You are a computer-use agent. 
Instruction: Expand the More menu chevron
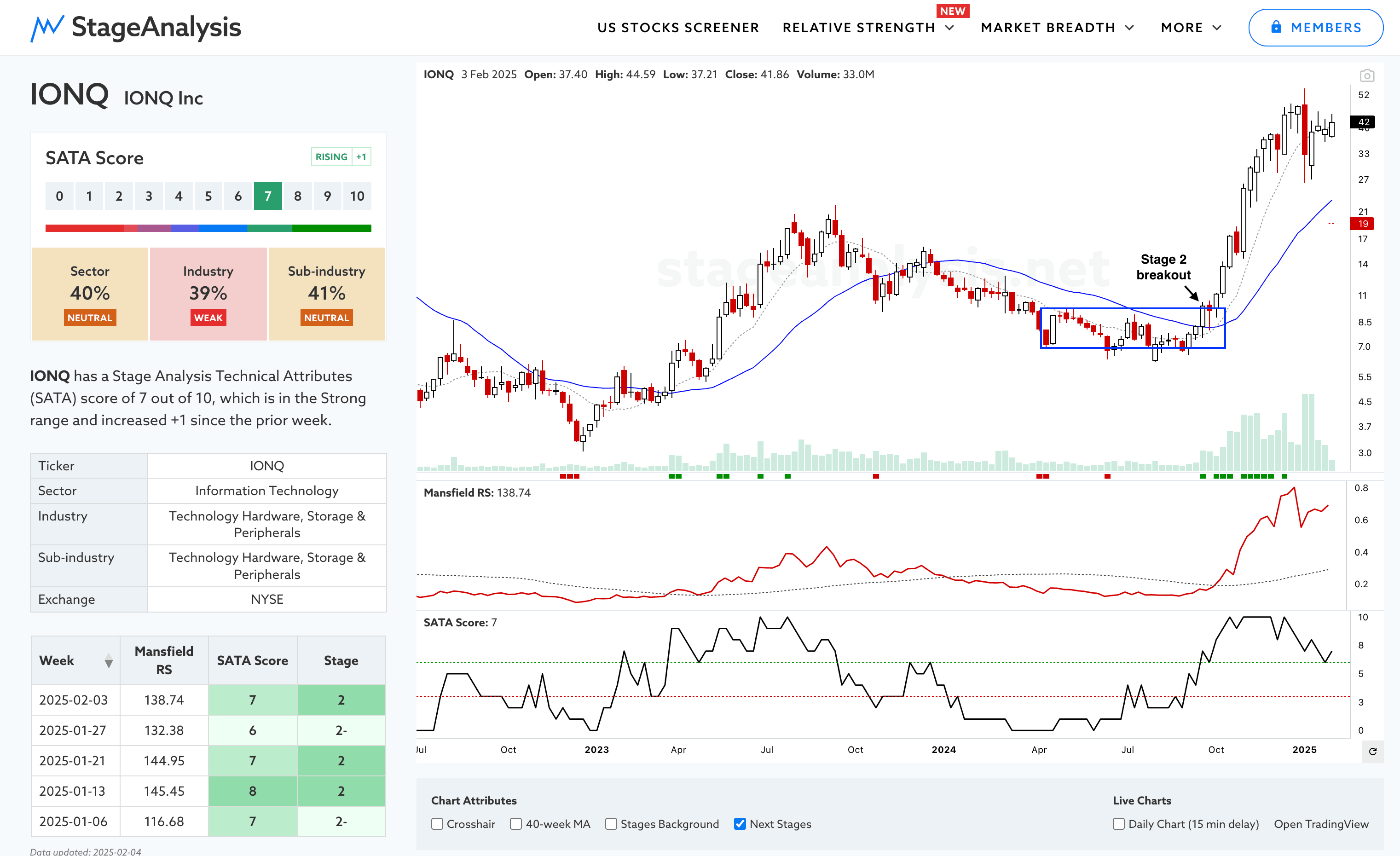[x=1217, y=28]
